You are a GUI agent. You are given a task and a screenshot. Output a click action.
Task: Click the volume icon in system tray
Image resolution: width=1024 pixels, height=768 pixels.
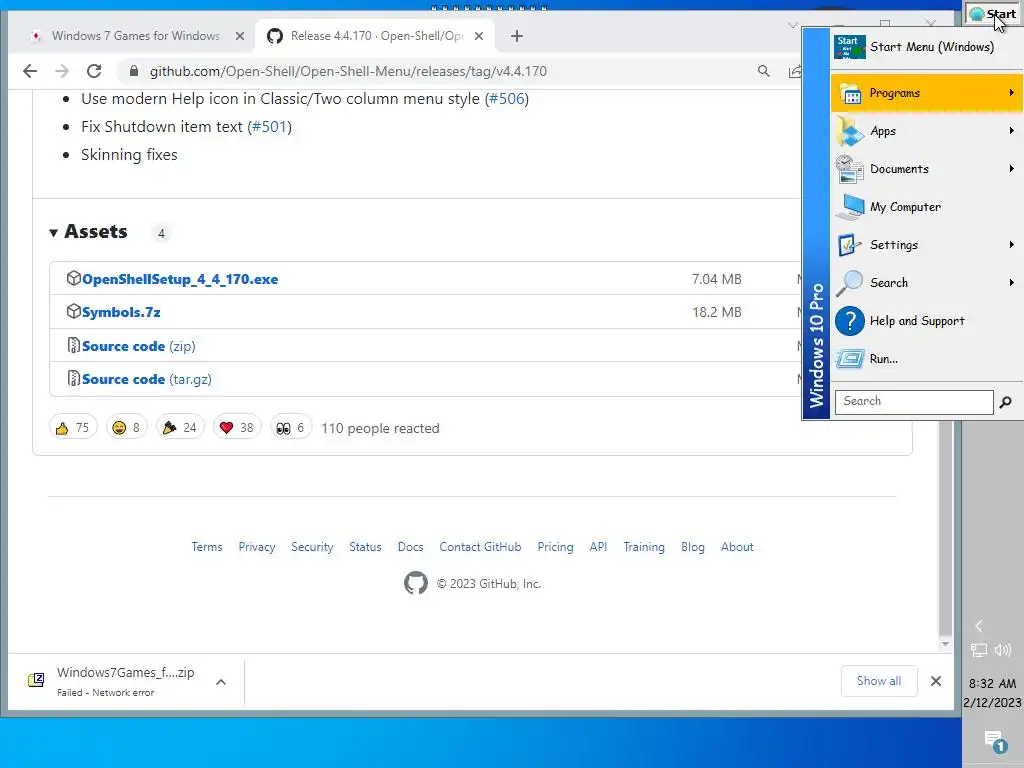(x=1003, y=650)
